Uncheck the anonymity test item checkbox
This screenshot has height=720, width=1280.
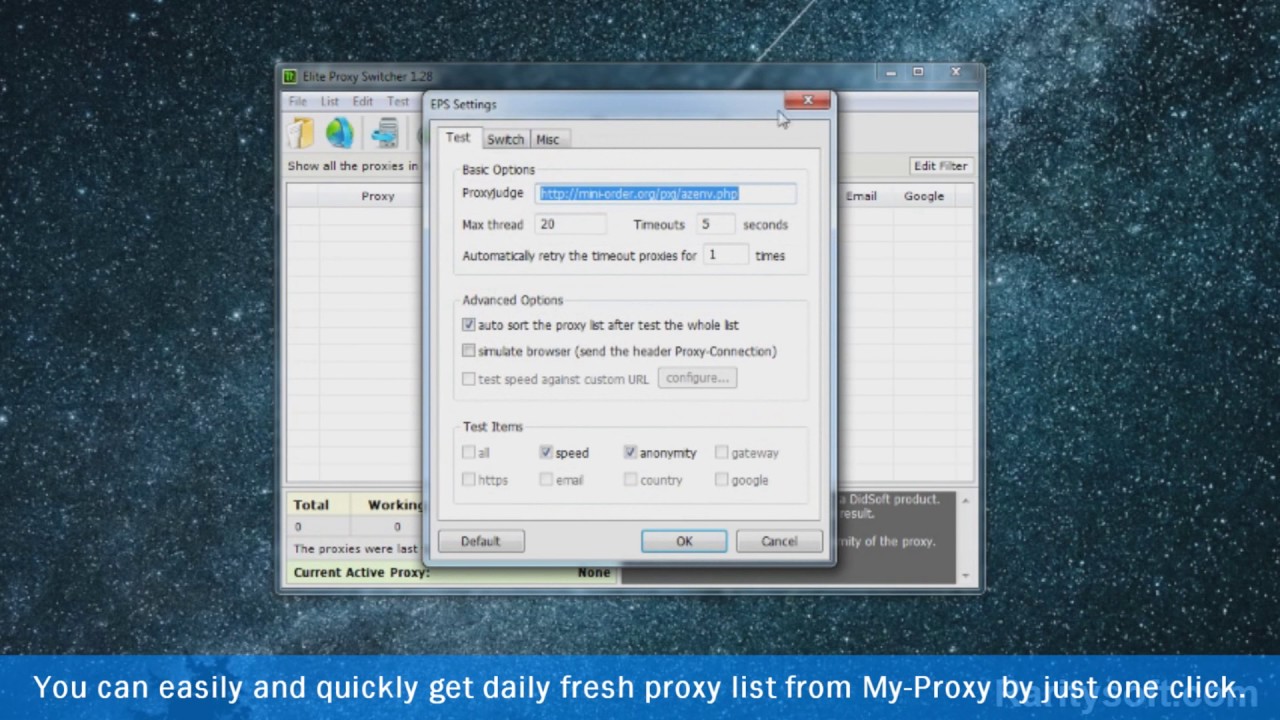point(630,453)
